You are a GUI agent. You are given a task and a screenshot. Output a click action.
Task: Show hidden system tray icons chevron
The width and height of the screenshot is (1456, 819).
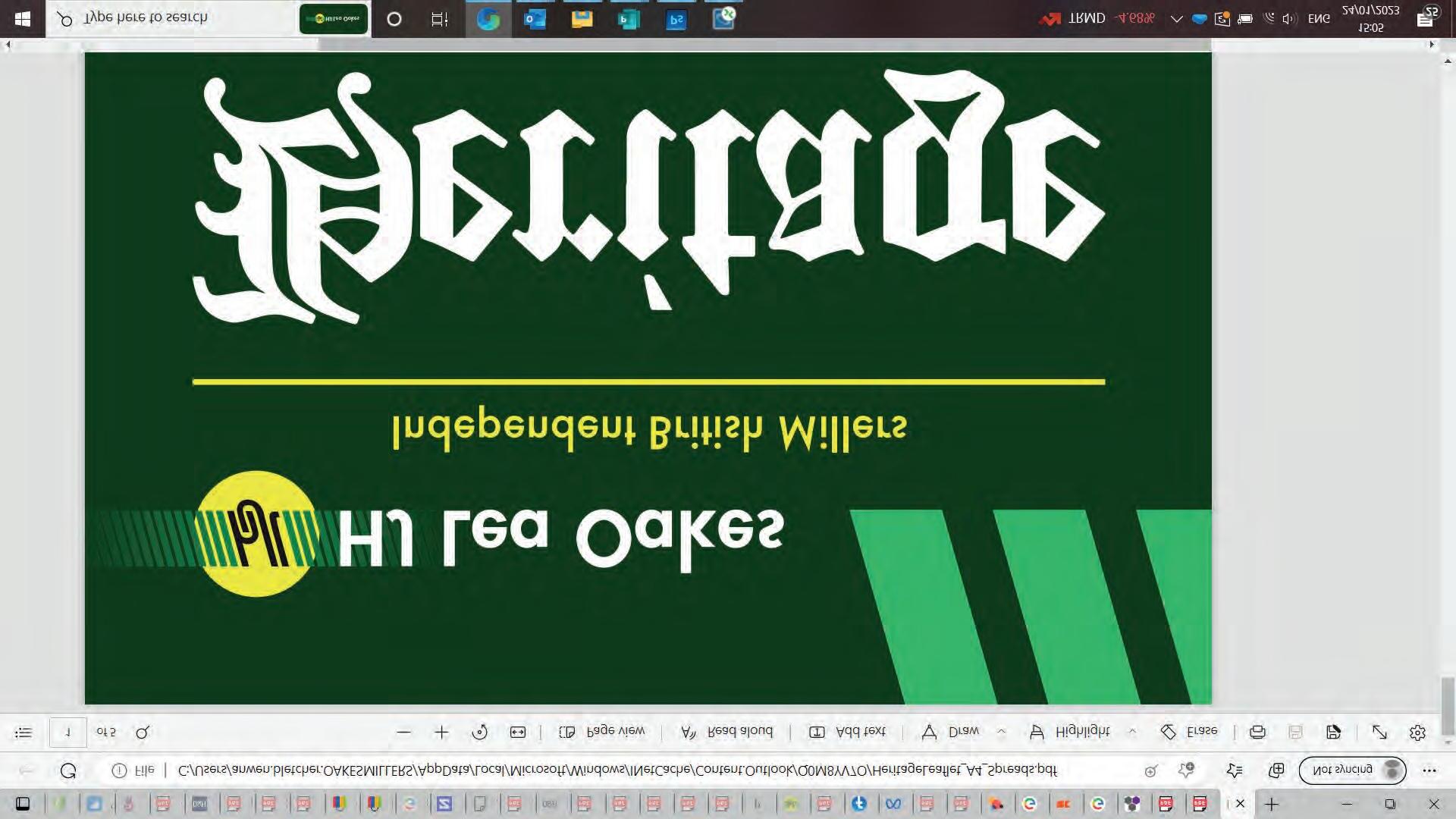coord(1176,19)
